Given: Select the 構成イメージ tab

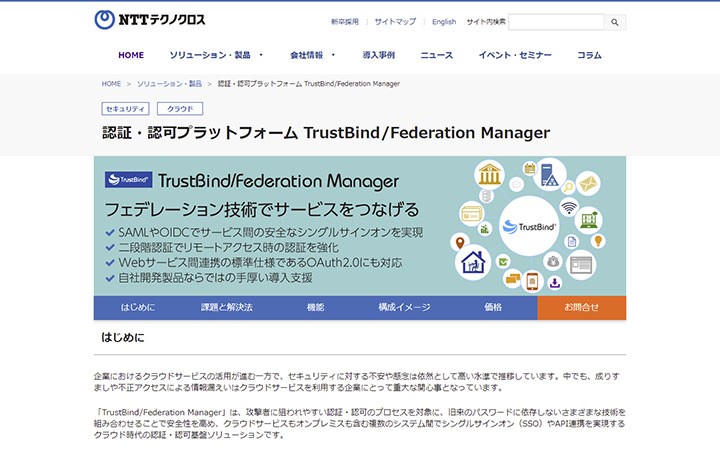Looking at the screenshot, I should pos(404,308).
